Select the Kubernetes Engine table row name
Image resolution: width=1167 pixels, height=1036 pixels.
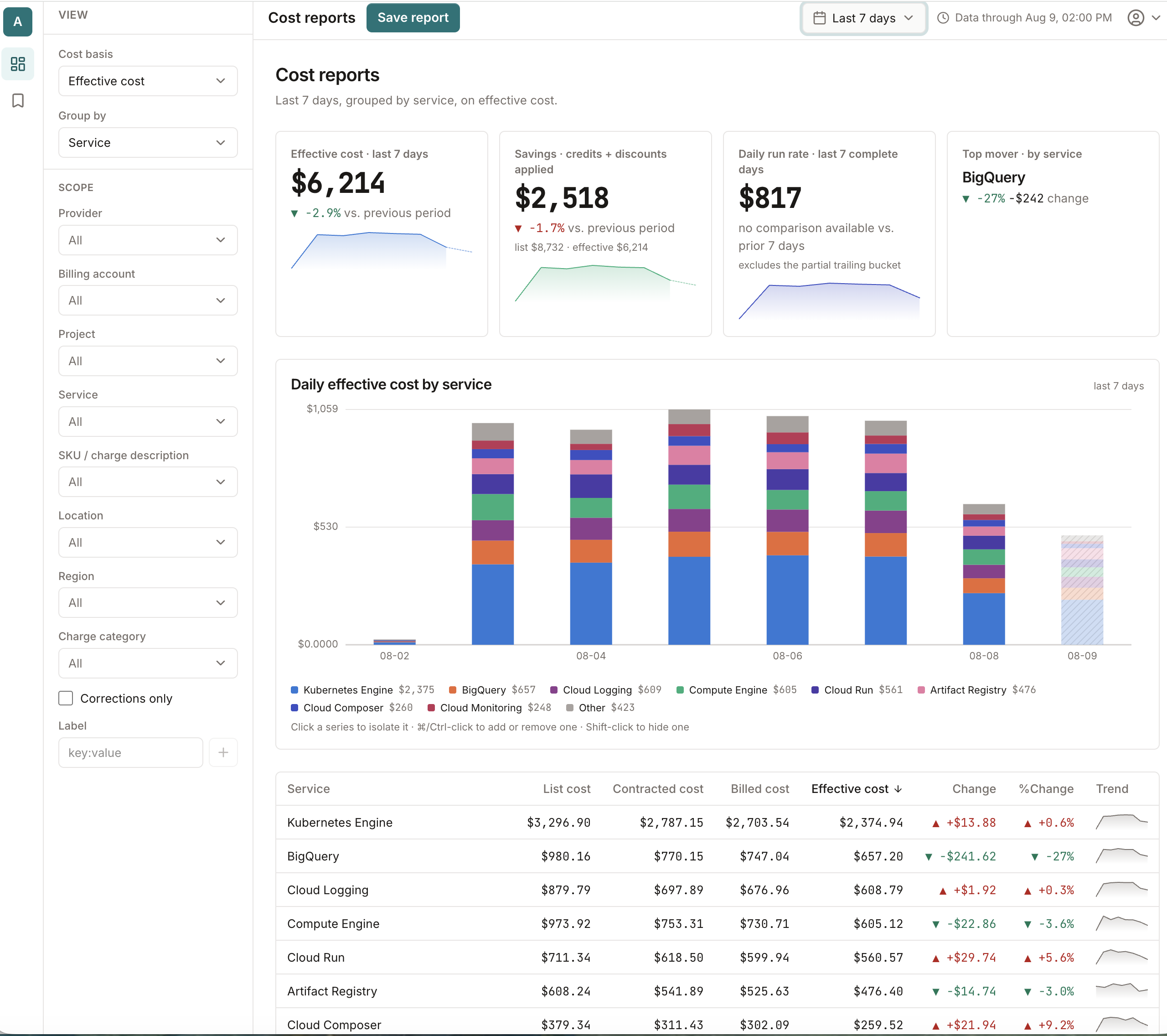click(340, 823)
